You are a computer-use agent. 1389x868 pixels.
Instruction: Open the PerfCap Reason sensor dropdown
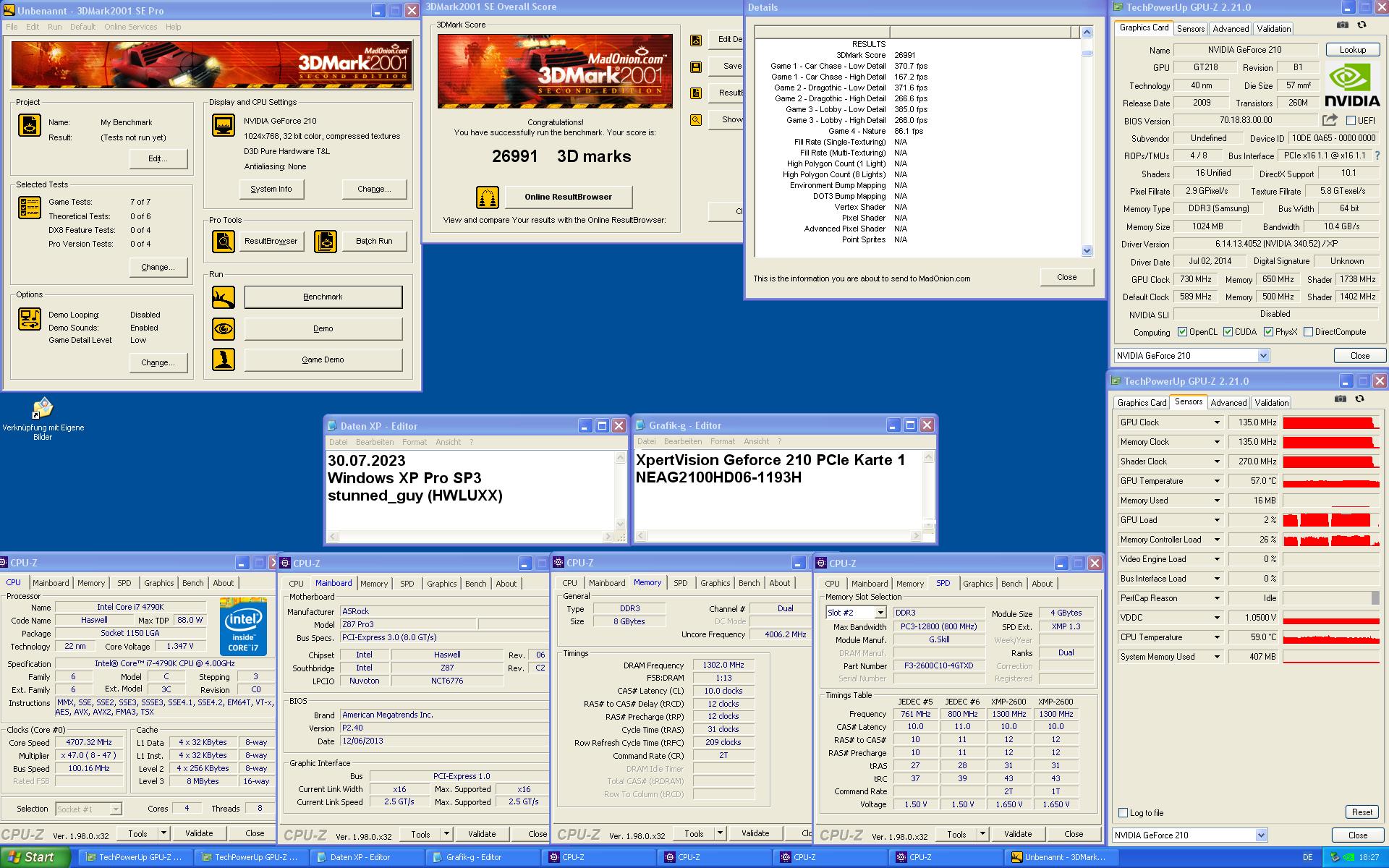(x=1217, y=598)
